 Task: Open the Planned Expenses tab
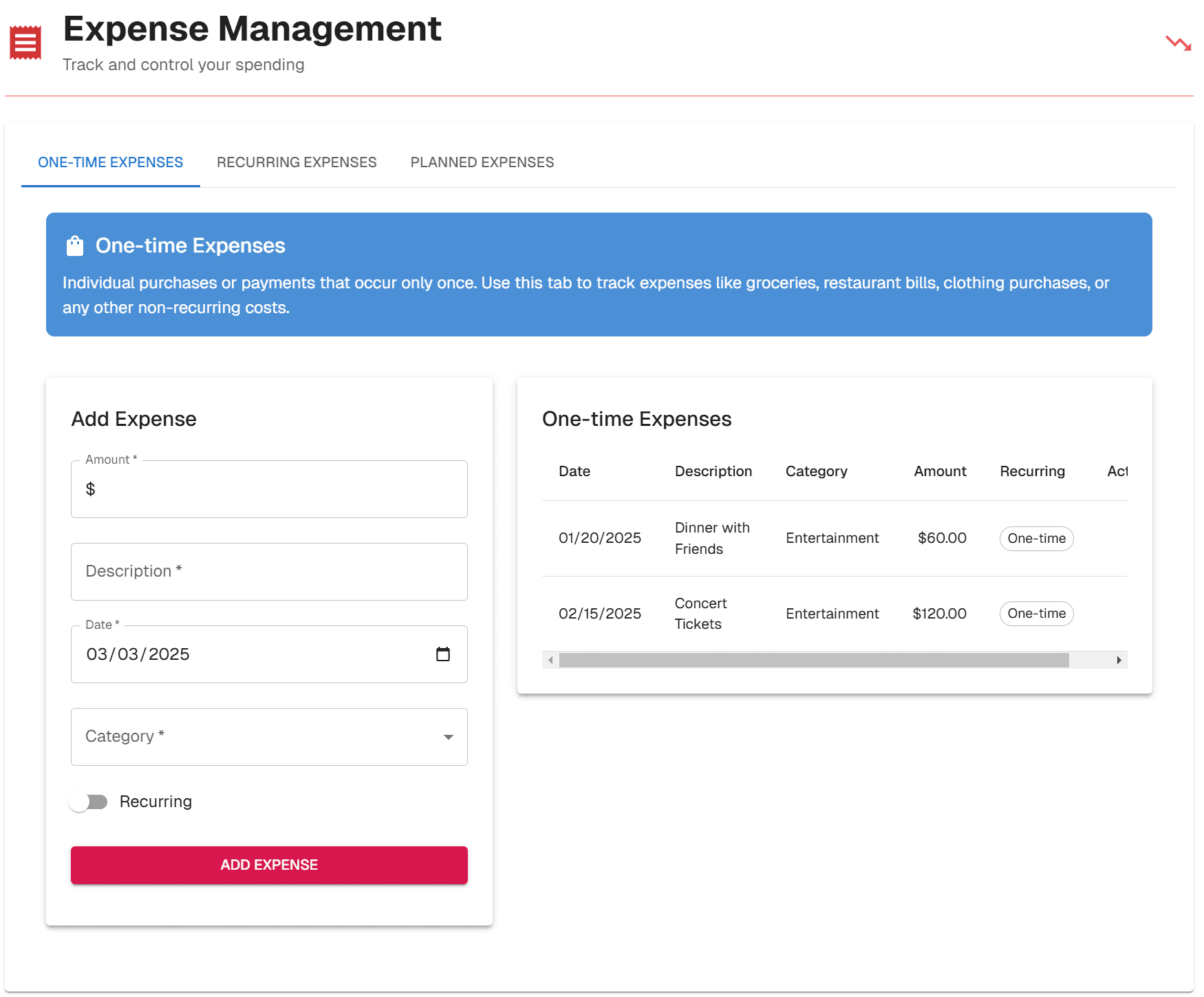coord(482,162)
